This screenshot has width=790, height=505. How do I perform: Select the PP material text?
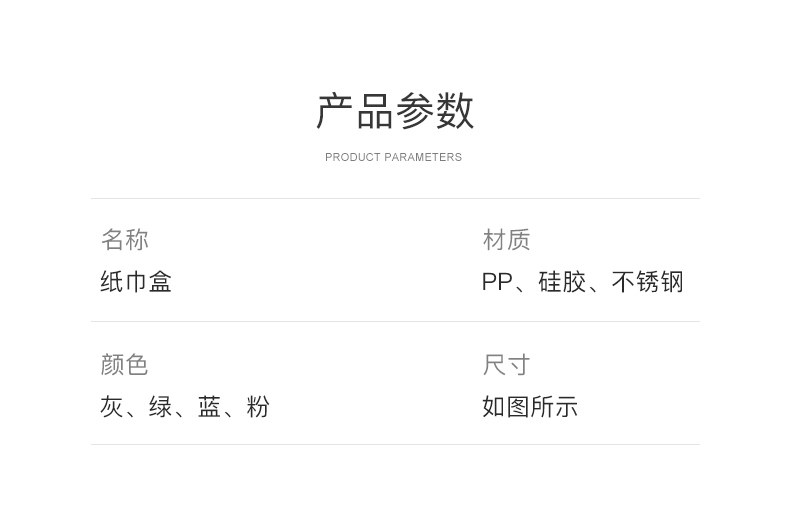coord(497,282)
